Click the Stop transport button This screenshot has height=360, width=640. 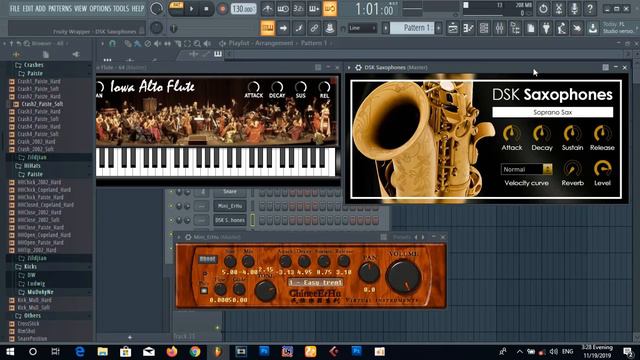[x=206, y=9]
